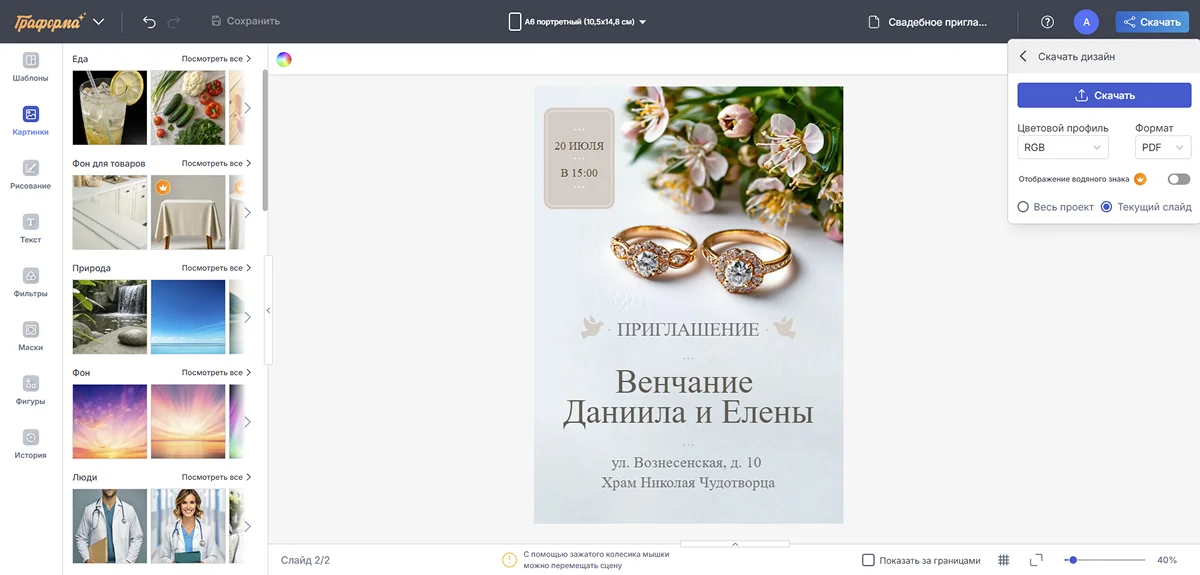View all Люди category images
1200x575 pixels.
pyautogui.click(x=216, y=477)
